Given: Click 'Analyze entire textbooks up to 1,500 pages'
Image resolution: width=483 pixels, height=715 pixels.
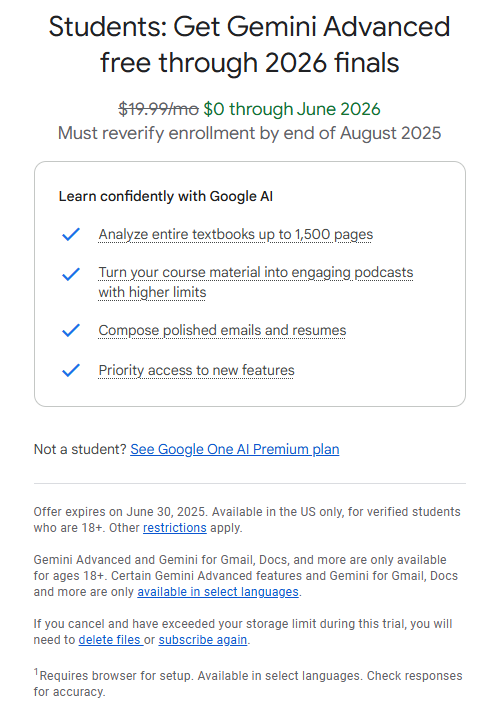Looking at the screenshot, I should tap(235, 234).
